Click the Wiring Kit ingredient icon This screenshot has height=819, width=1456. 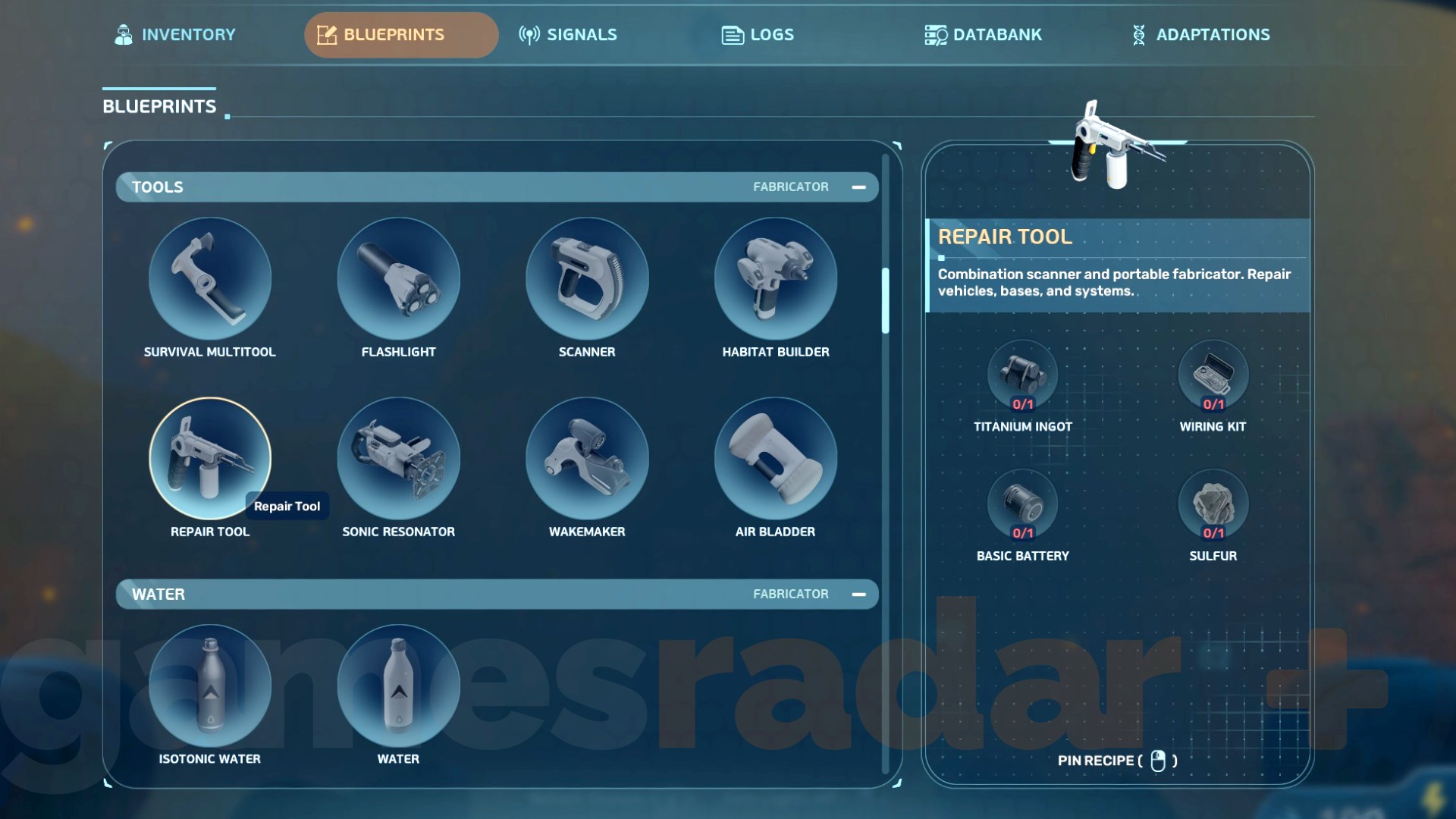coord(1213,375)
